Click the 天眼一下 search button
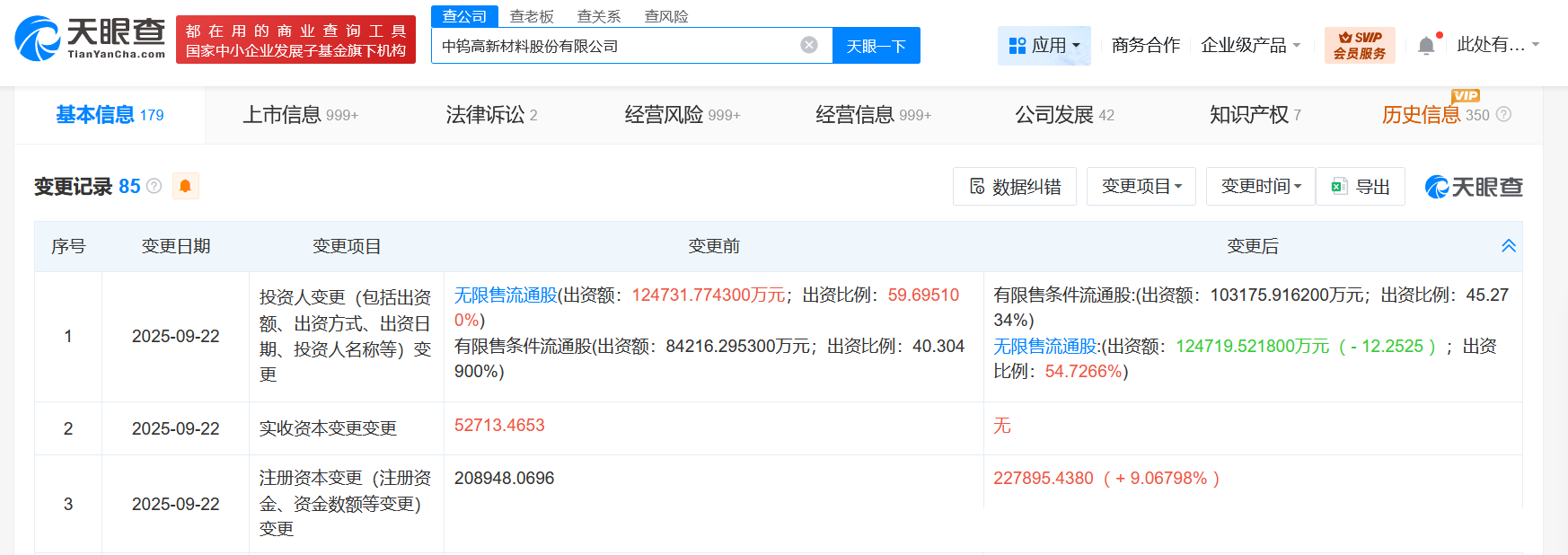The width and height of the screenshot is (1568, 555). coord(876,46)
